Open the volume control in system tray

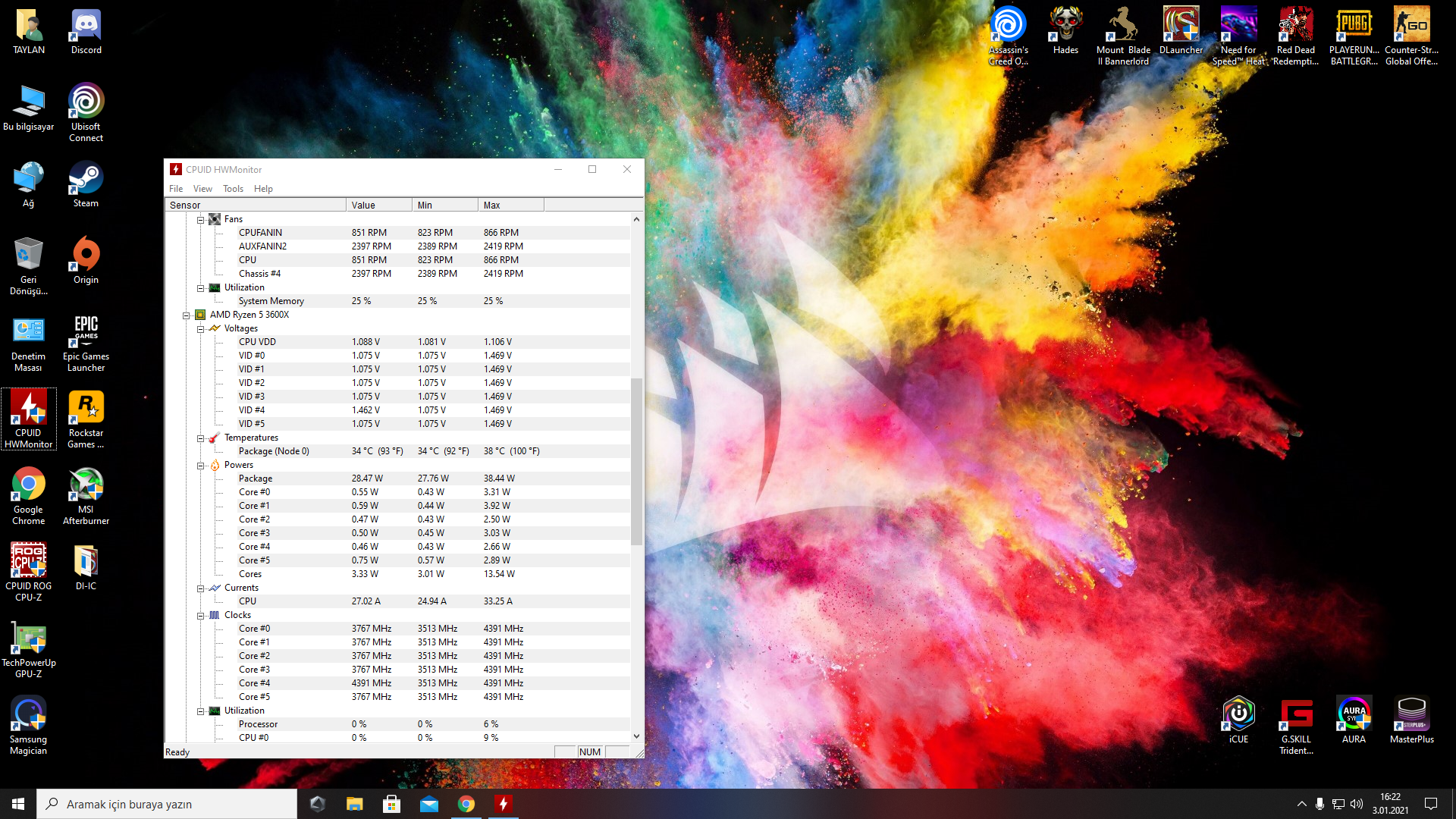tap(1357, 804)
